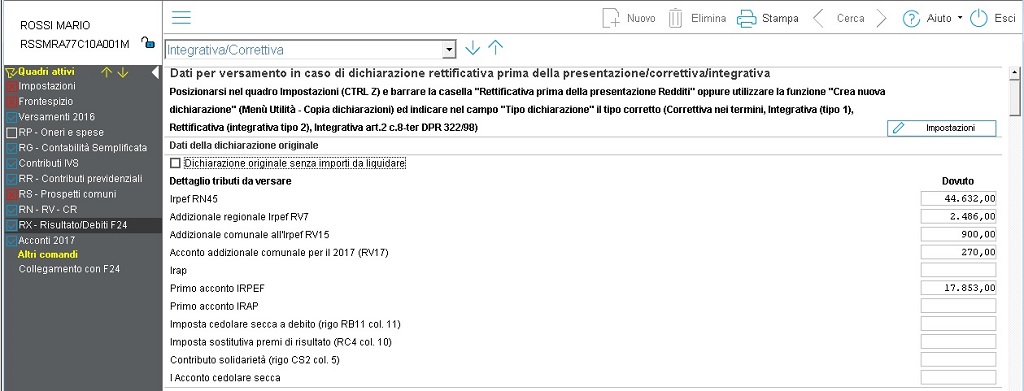Viewport: 1024px width, 391px height.
Task: Open Frontespizio quadro
Action: (x=46, y=102)
